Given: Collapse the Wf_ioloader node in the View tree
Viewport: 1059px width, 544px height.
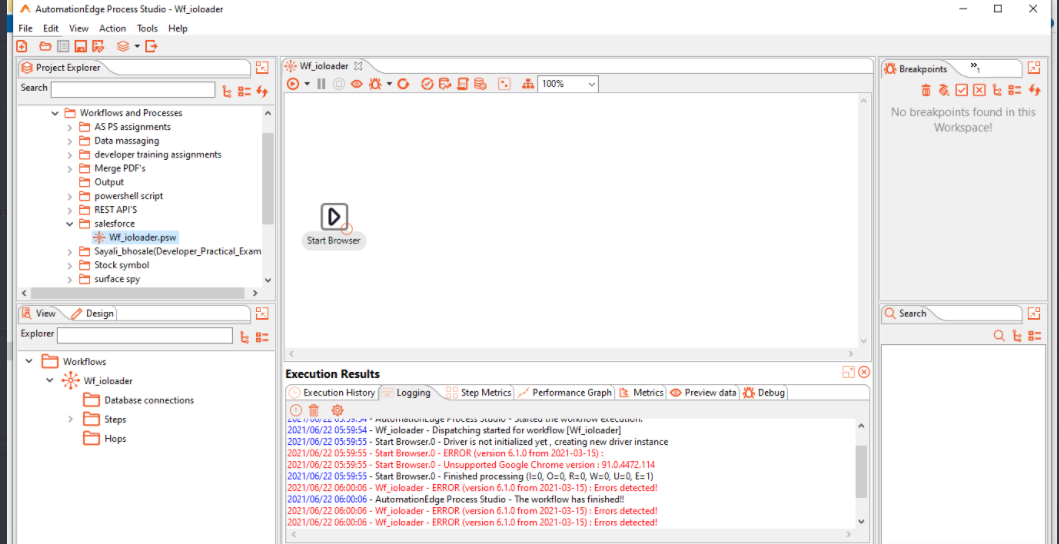Looking at the screenshot, I should 49,381.
